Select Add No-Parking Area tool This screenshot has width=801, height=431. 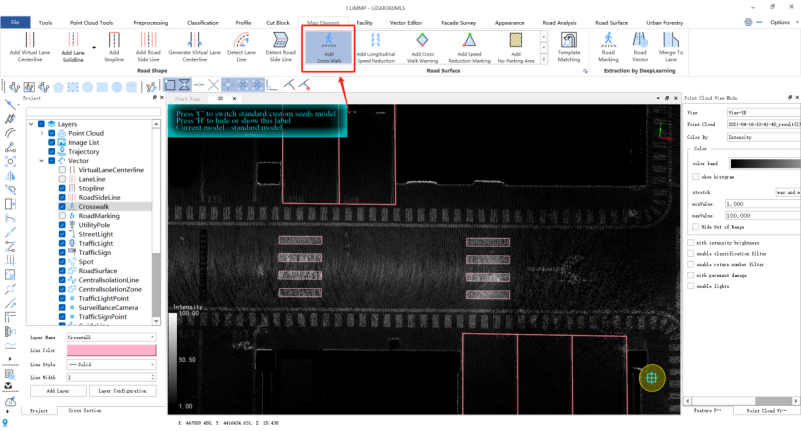tap(516, 47)
